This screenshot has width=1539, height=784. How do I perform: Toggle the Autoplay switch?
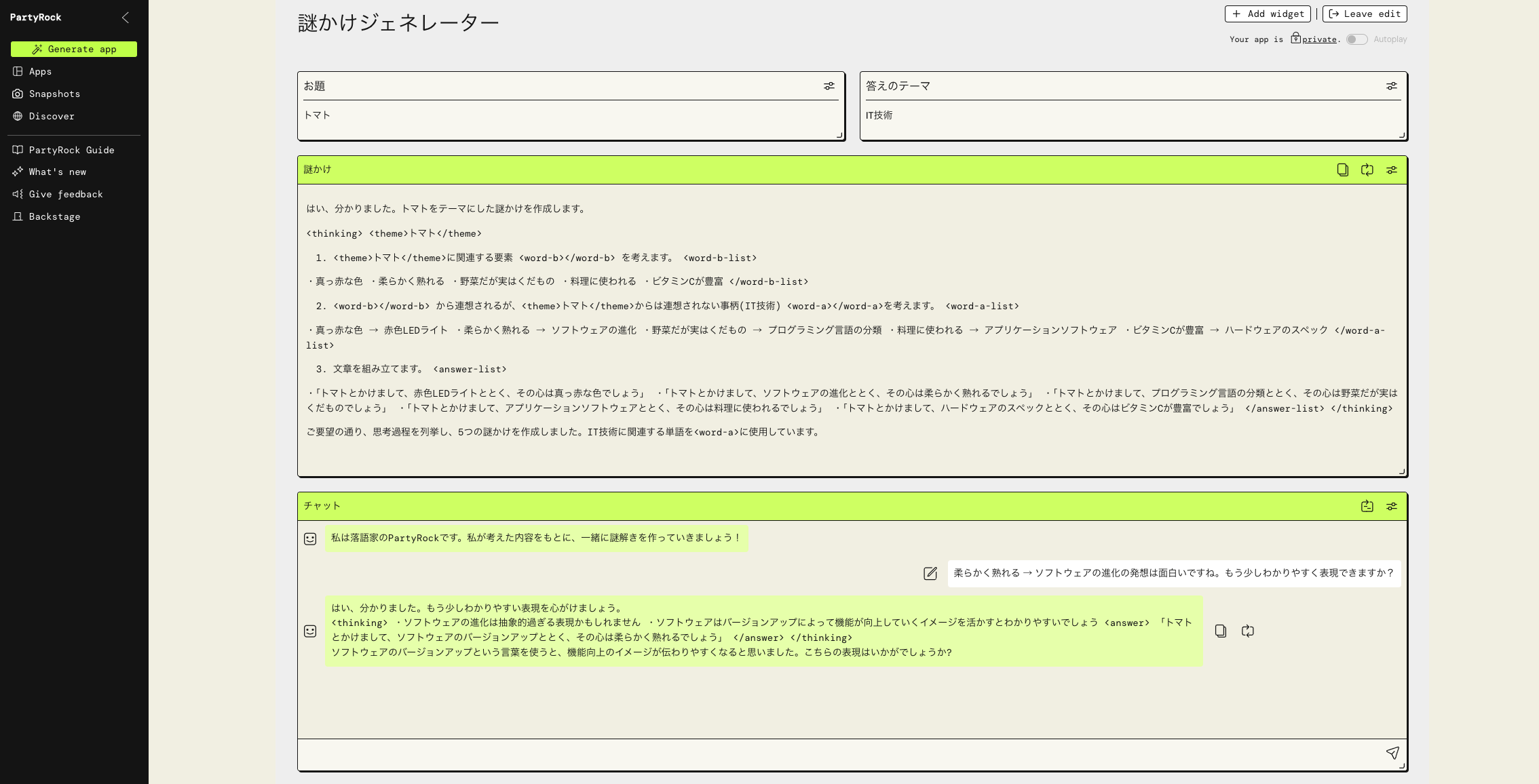tap(1356, 39)
